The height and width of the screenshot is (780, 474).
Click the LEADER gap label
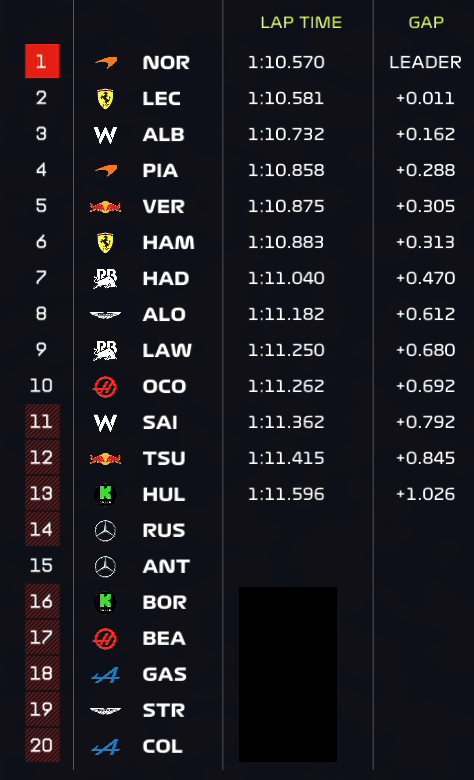(x=425, y=62)
